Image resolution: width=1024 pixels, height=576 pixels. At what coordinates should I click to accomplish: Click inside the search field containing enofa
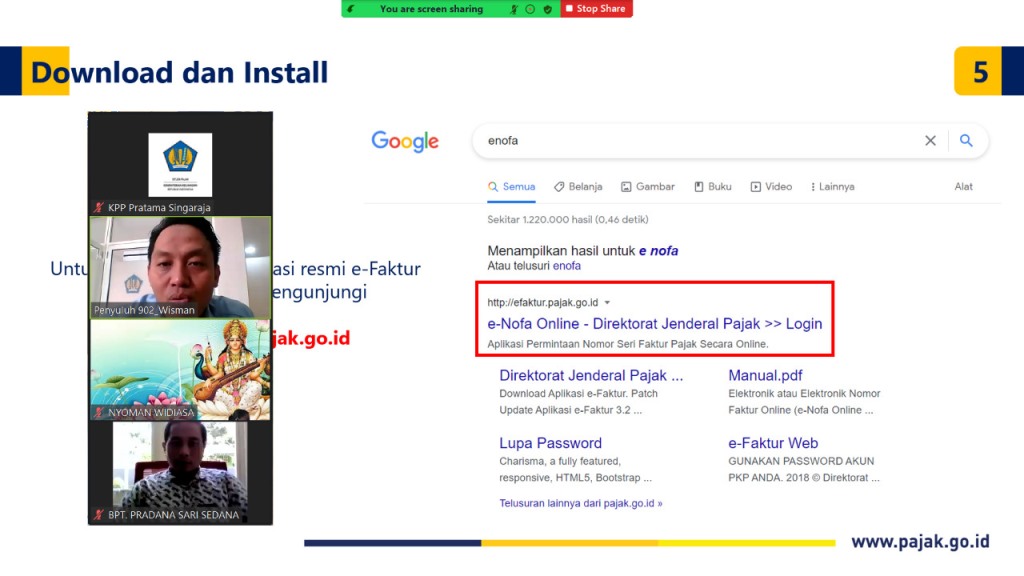pos(690,141)
